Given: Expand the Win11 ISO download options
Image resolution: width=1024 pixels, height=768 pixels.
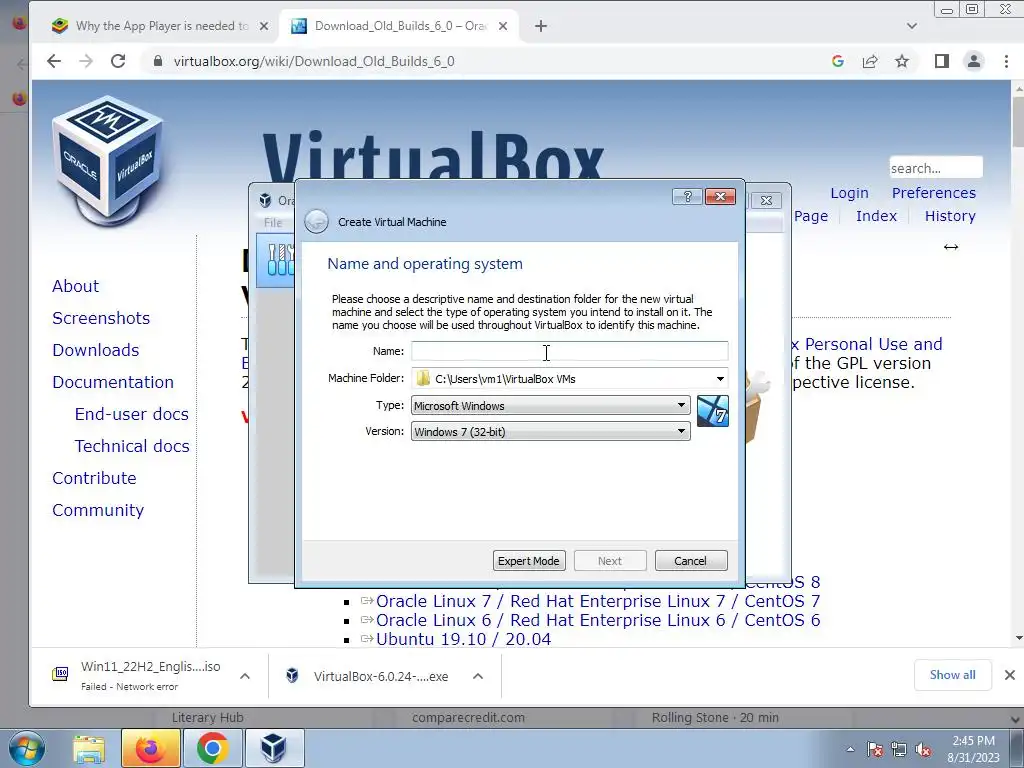Looking at the screenshot, I should (x=245, y=676).
